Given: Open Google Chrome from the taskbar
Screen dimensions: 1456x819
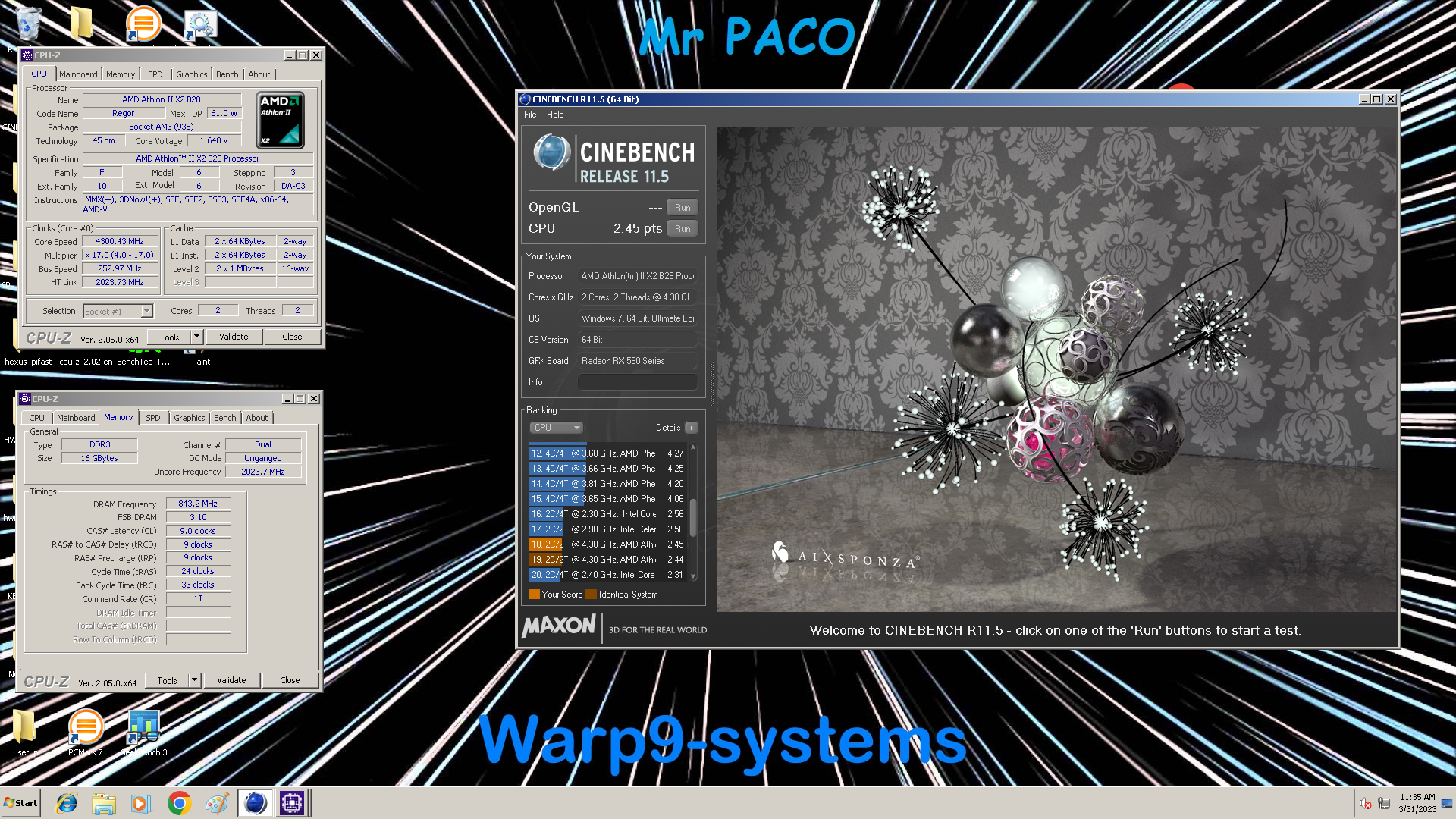Looking at the screenshot, I should (x=179, y=803).
